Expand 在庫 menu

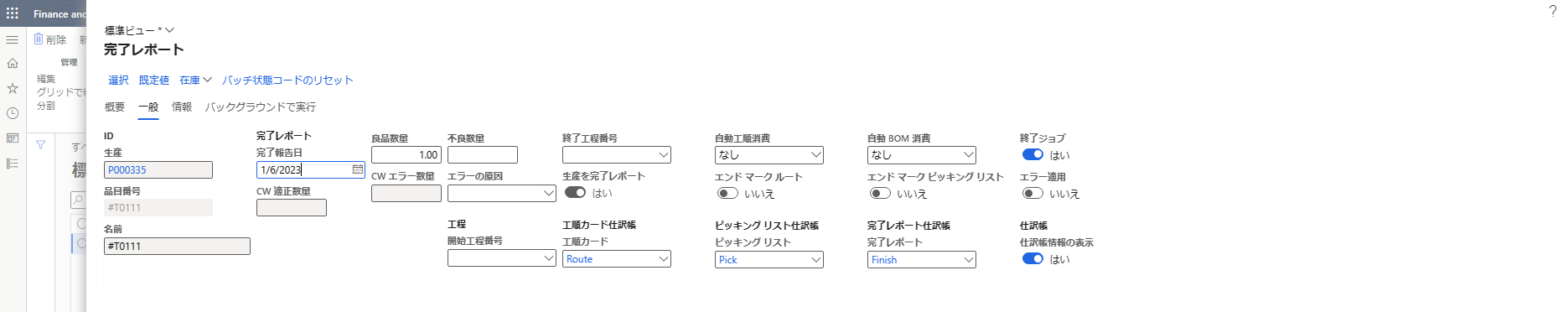(x=195, y=81)
